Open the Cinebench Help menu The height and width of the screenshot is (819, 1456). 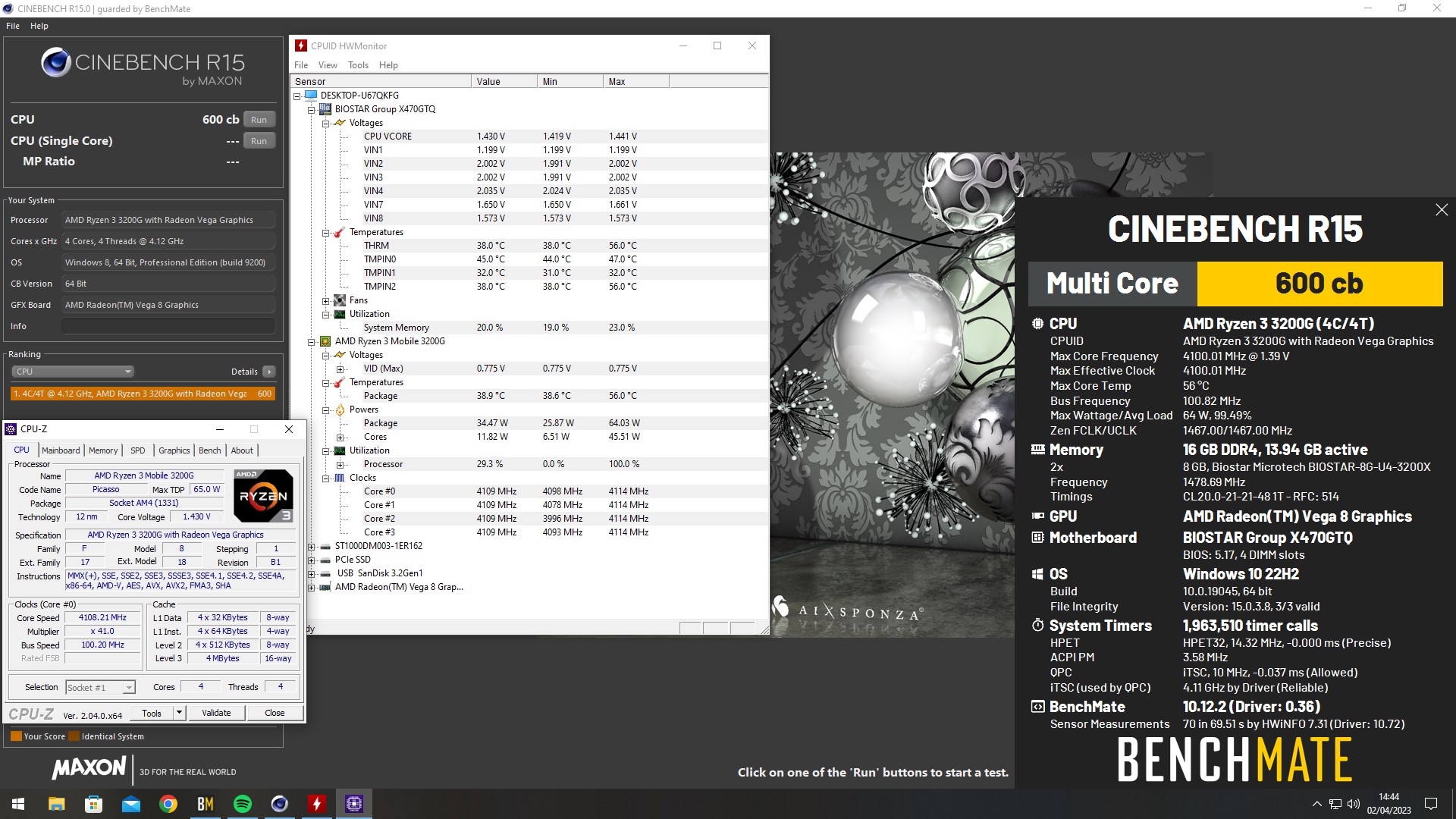39,26
